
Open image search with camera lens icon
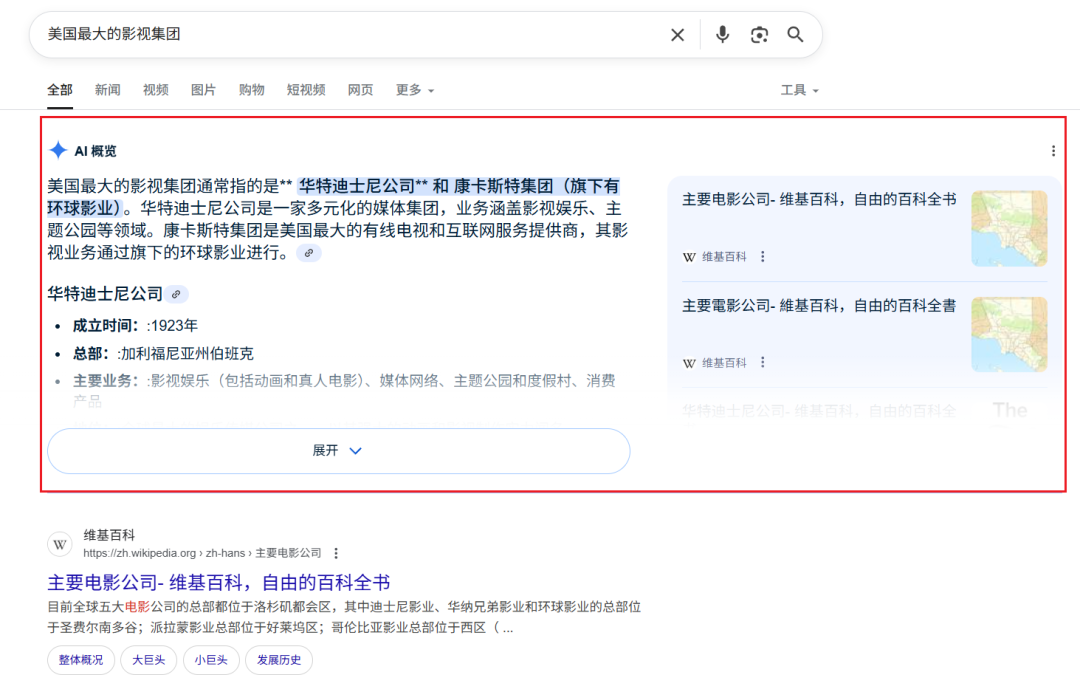pyautogui.click(x=759, y=34)
